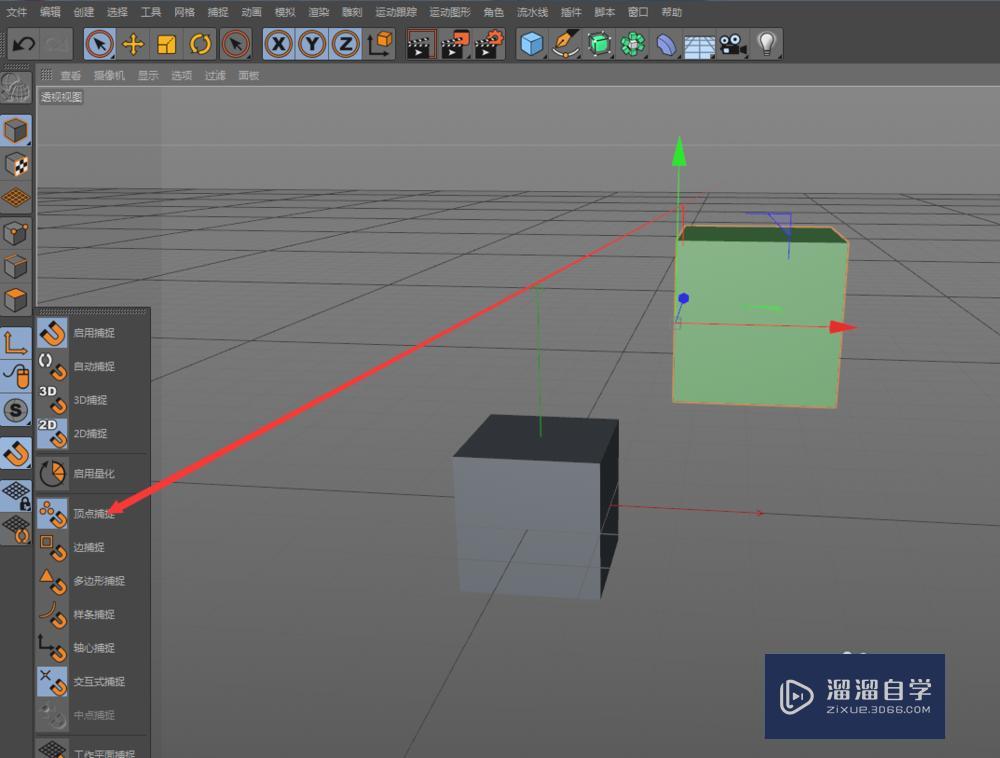Switch the coordinate system icon
Screen dimensions: 1000x758
tap(379, 44)
